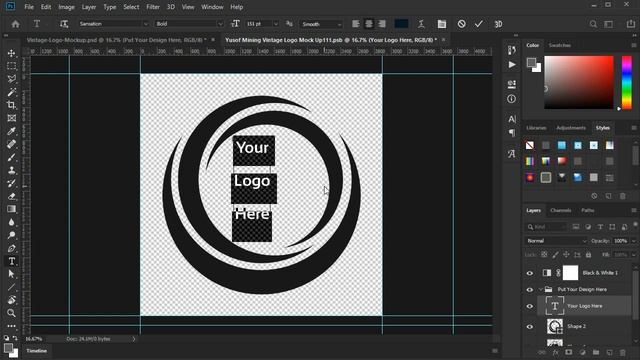Screen dimensions: 640x360
Task: Cancel current text edits
Action: tap(461, 24)
